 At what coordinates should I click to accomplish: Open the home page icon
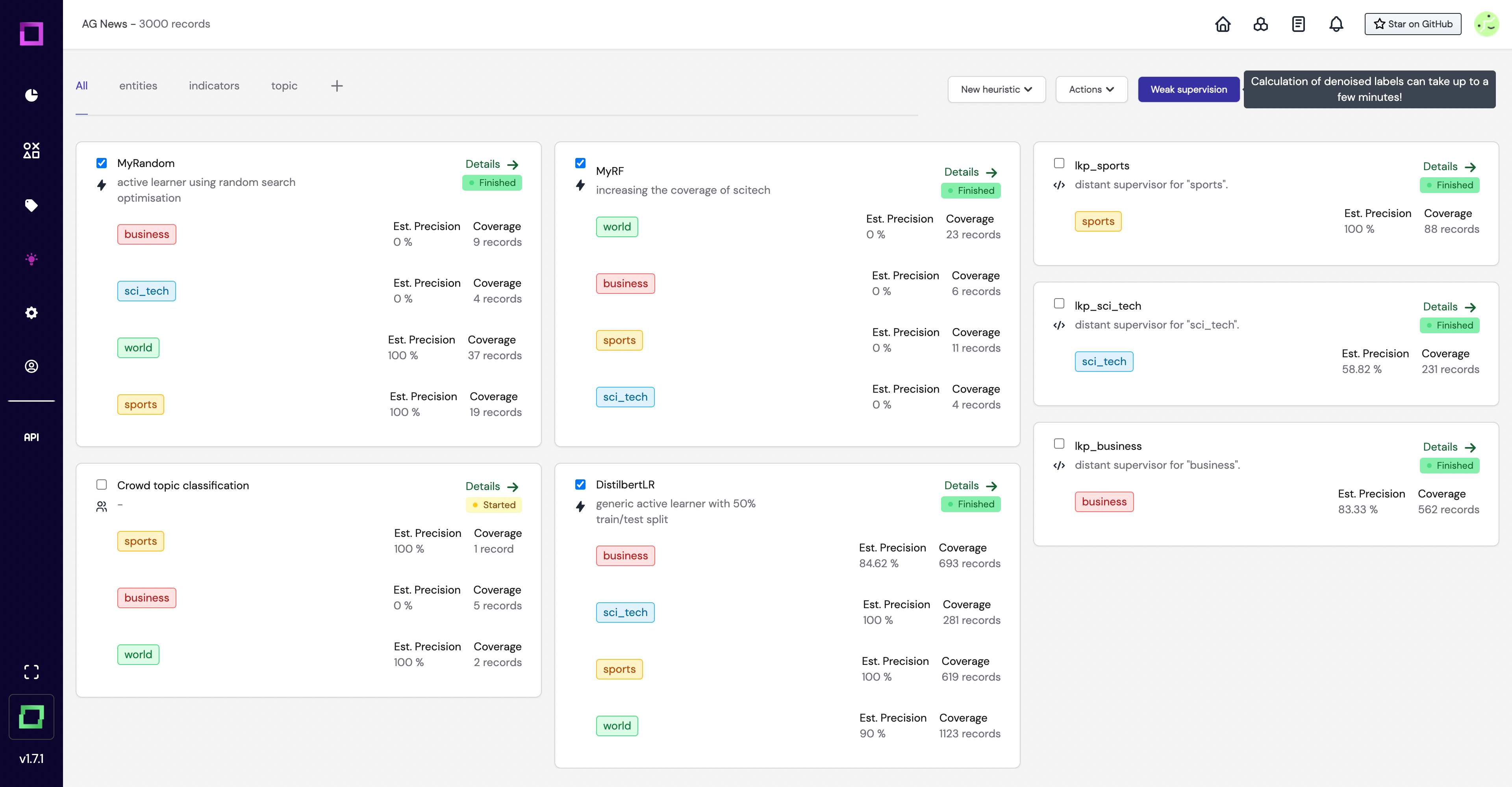pyautogui.click(x=1223, y=24)
